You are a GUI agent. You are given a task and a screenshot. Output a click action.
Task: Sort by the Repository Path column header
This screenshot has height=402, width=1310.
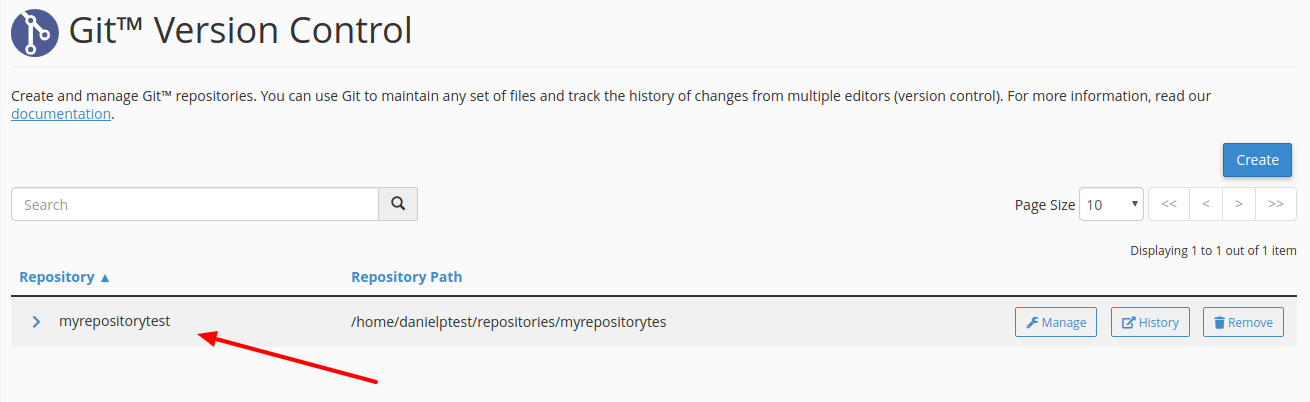(407, 277)
